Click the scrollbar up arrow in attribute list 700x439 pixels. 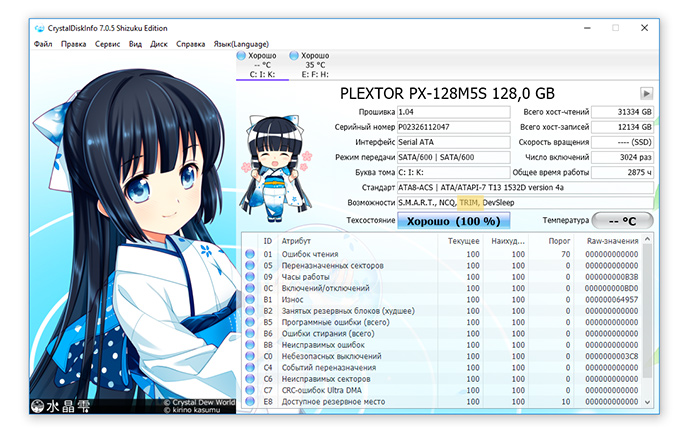(647, 240)
